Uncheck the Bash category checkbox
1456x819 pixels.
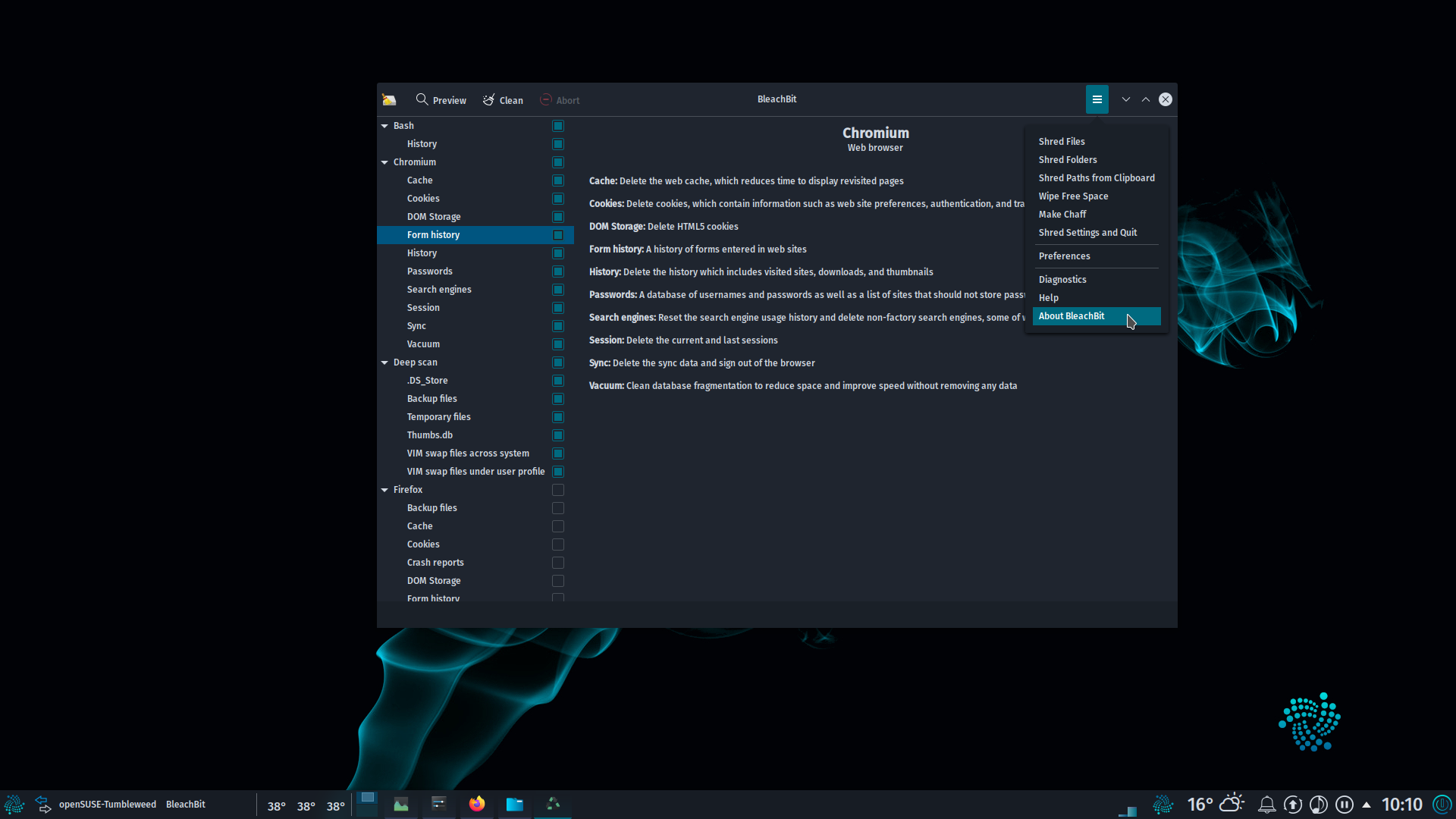coord(558,126)
